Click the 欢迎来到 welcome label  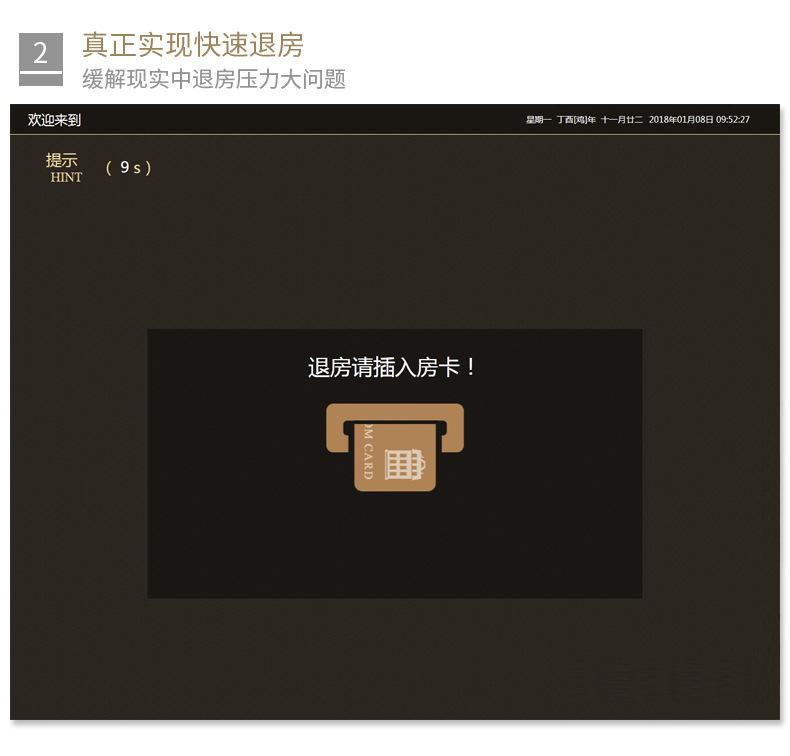tap(54, 120)
